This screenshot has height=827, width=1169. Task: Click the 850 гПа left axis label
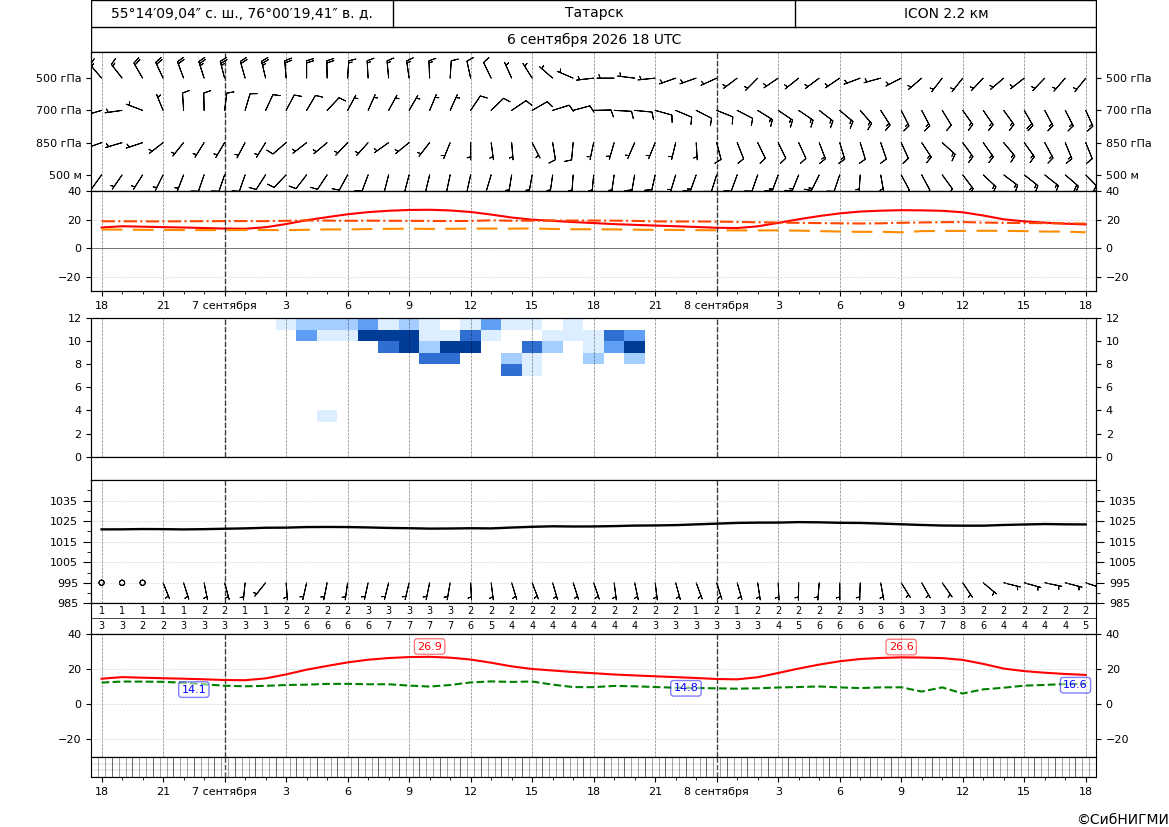58,143
